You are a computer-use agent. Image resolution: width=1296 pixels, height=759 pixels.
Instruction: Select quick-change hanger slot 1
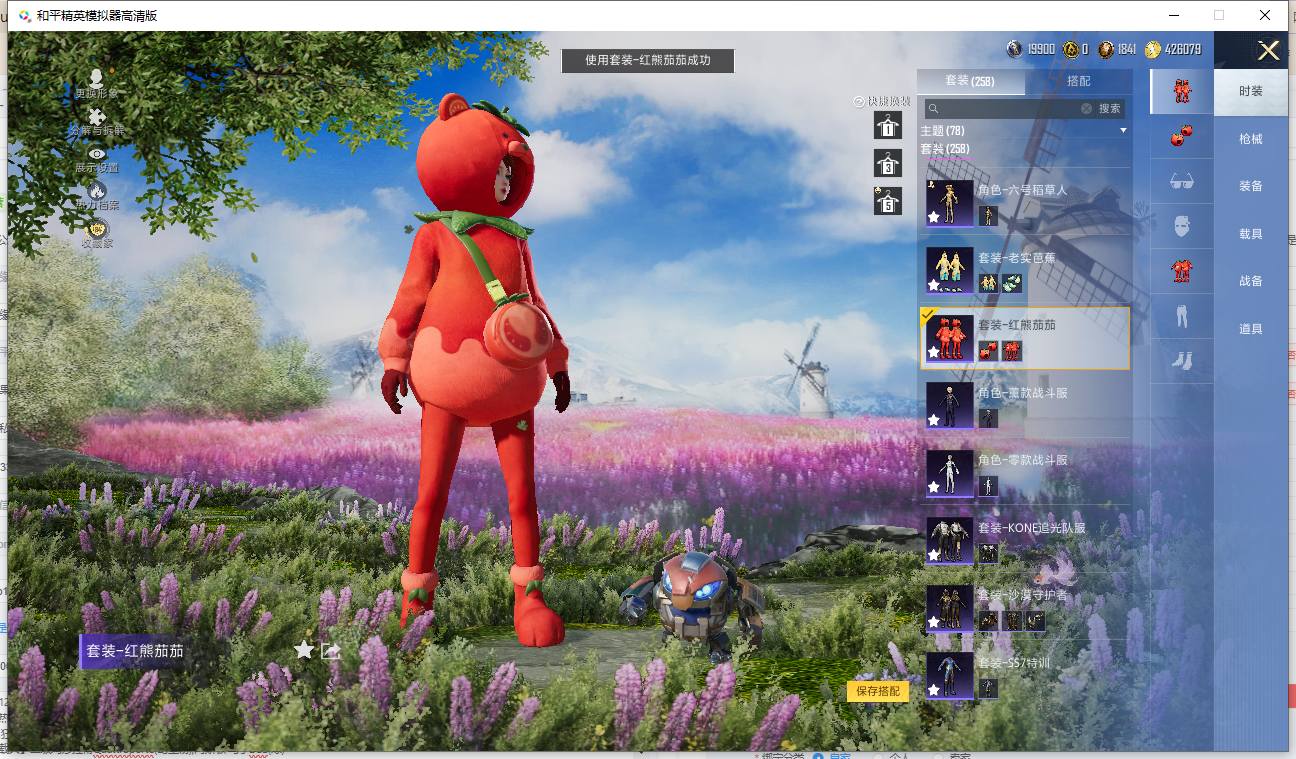[888, 125]
